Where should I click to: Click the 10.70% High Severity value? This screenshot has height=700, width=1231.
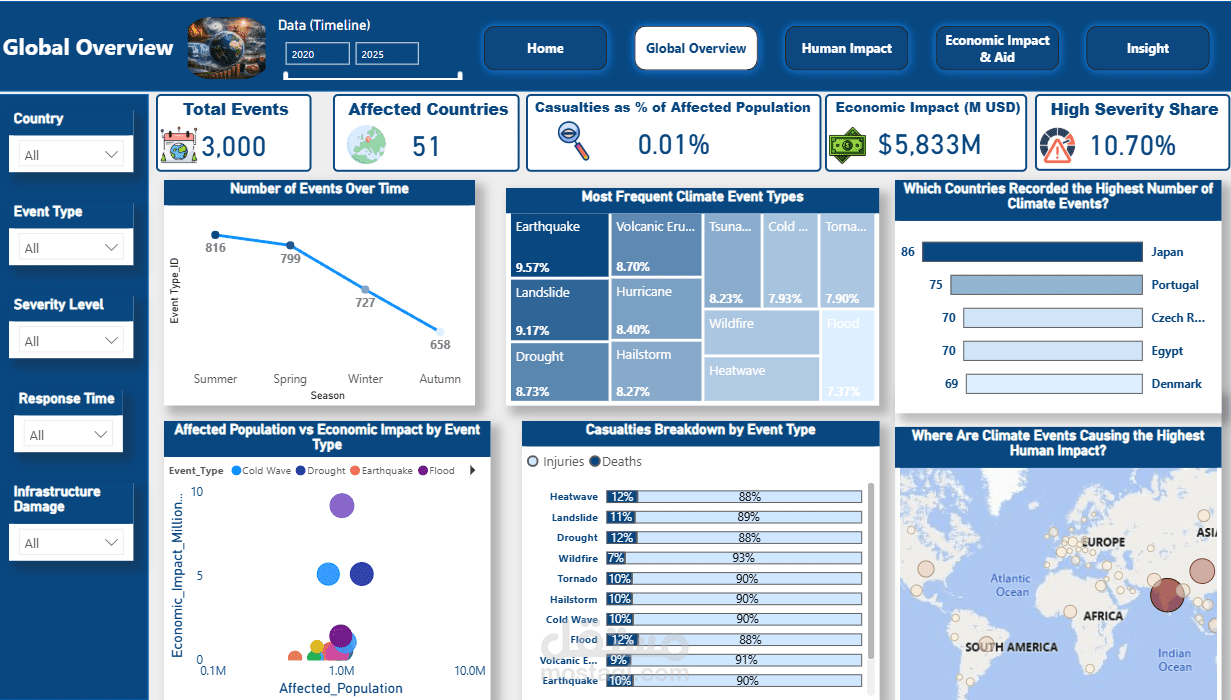point(1133,146)
